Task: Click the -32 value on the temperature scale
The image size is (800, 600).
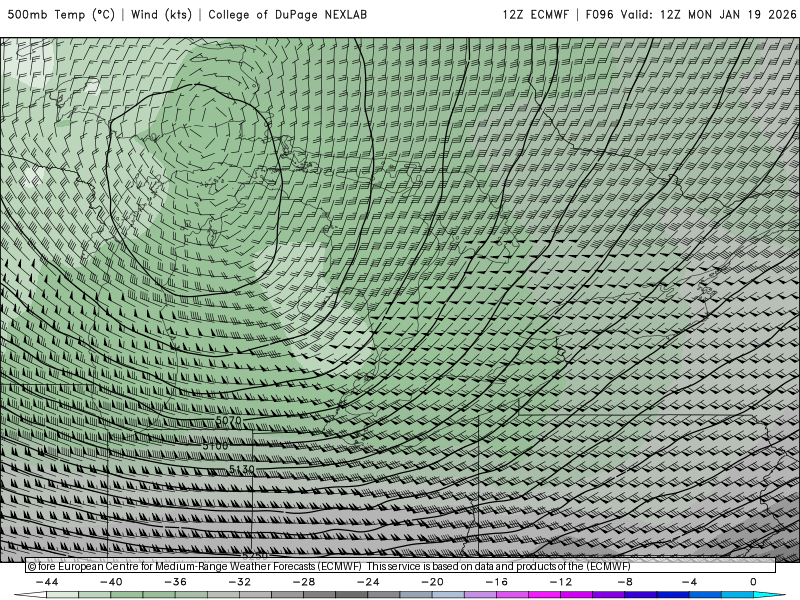Action: (240, 582)
